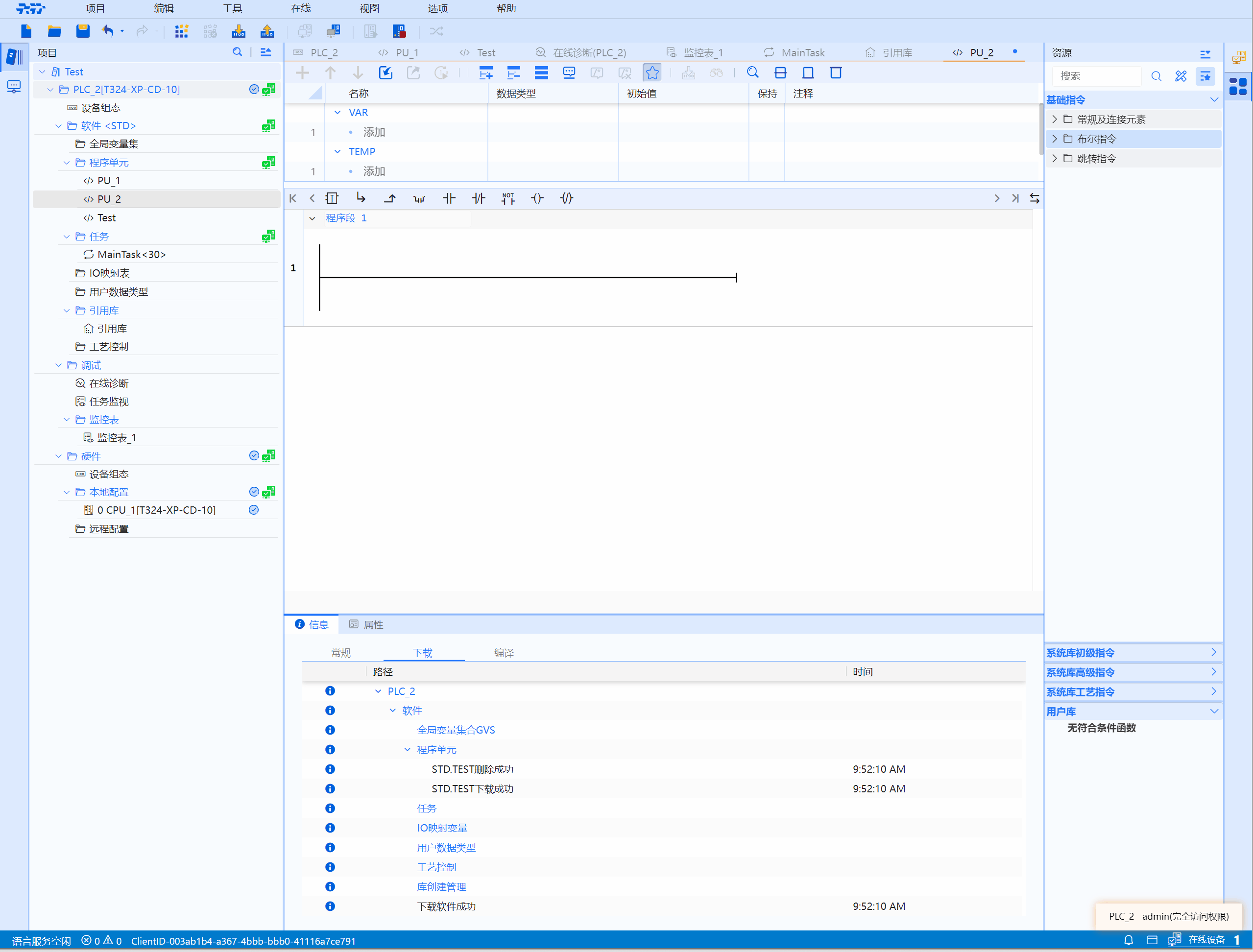Insert the NOT contact instruction

[508, 198]
